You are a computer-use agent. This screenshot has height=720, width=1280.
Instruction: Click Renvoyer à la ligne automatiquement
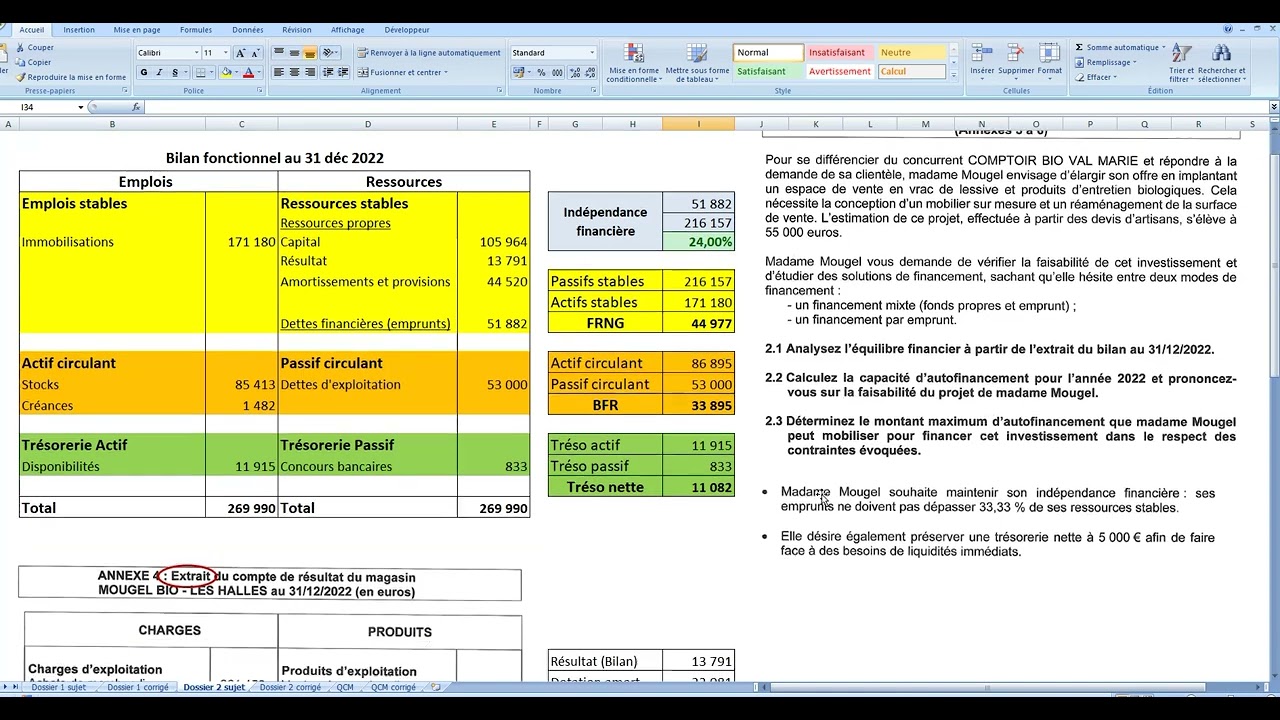[x=429, y=53]
